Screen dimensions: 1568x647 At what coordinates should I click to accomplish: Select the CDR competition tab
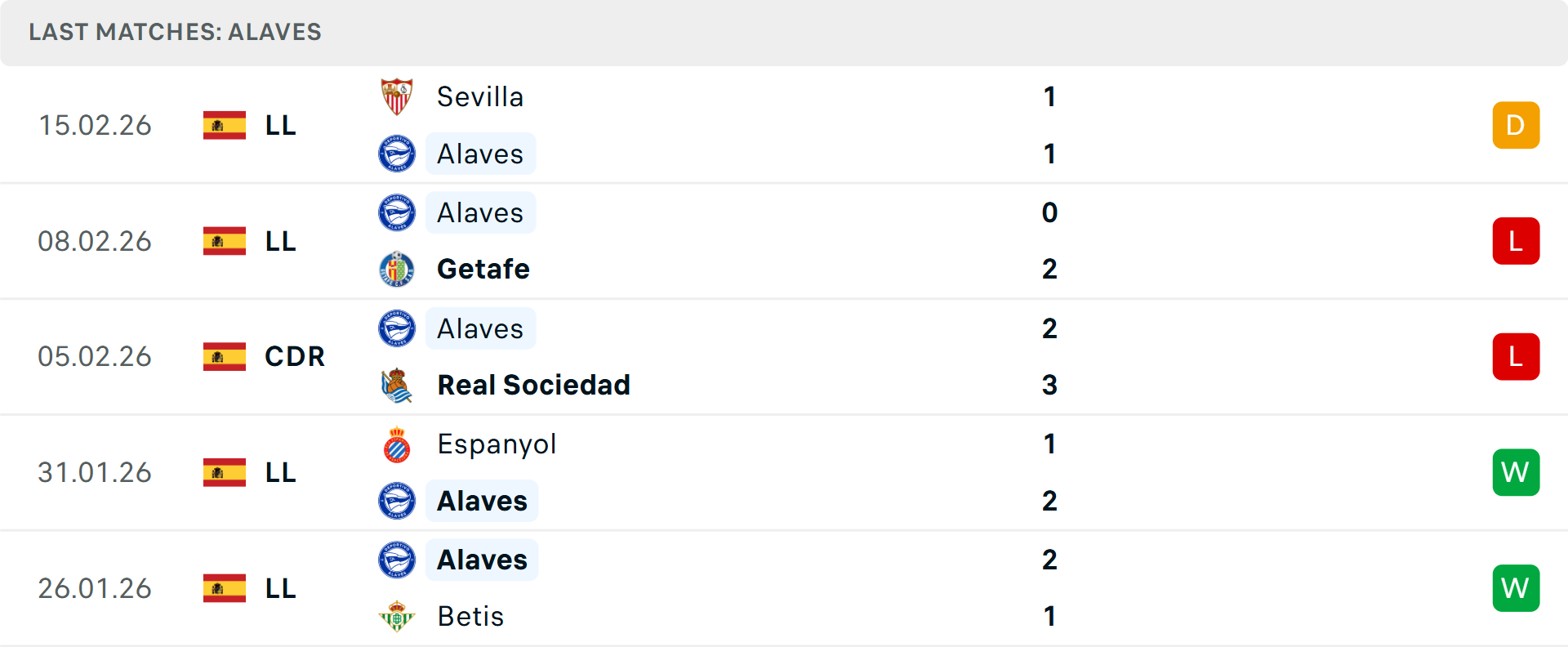click(x=294, y=356)
